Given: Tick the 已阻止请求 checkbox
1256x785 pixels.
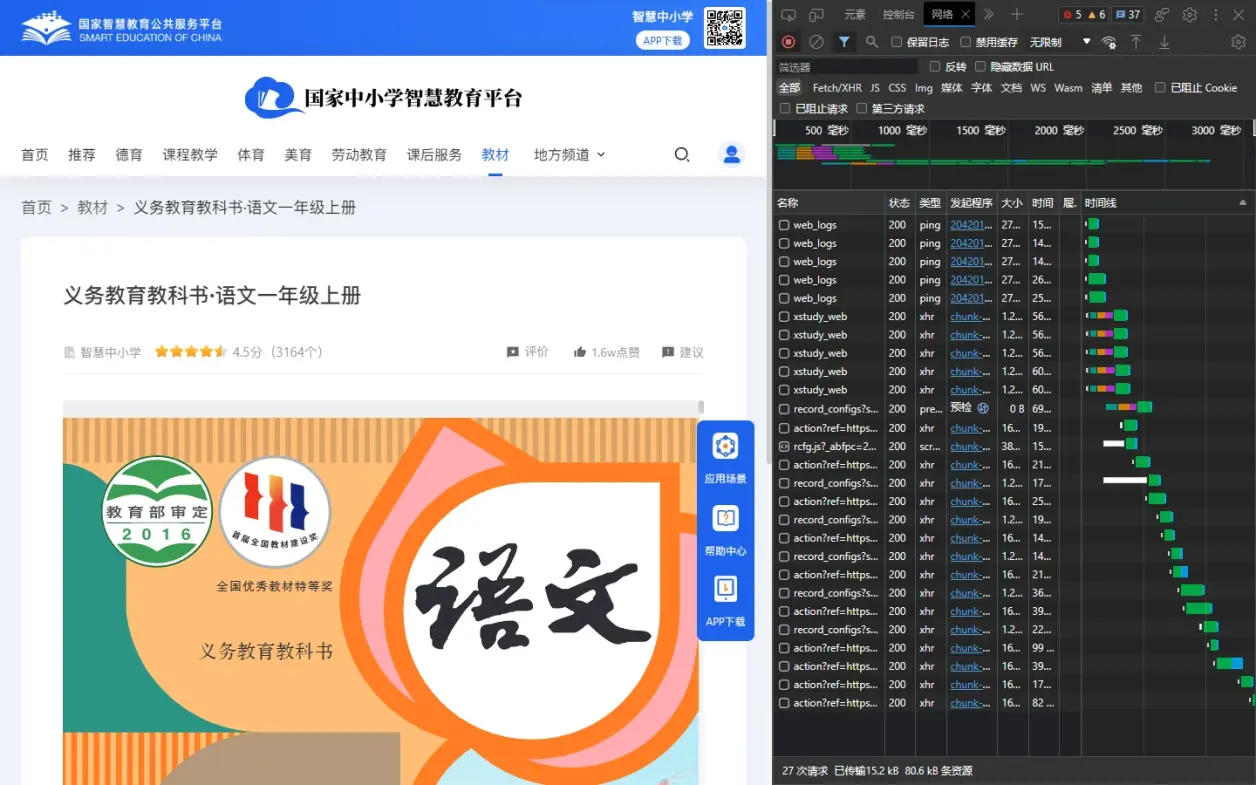Looking at the screenshot, I should coord(786,108).
